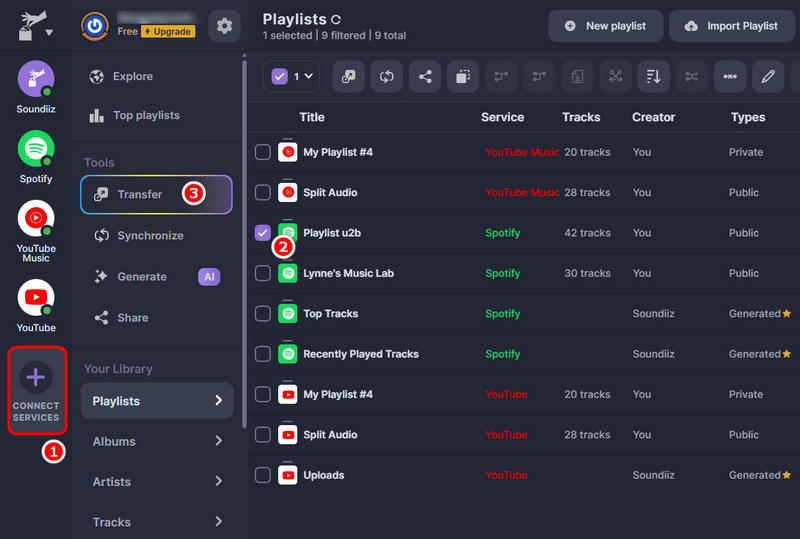Click the Import Playlist button
The image size is (800, 539).
732,26
